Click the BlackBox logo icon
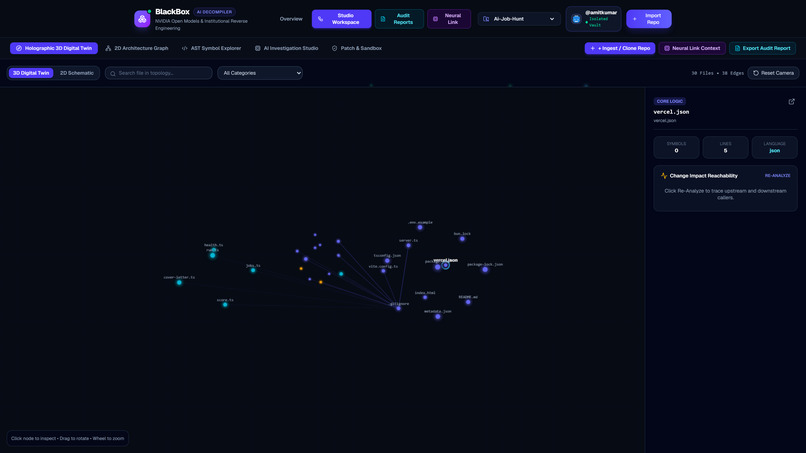The image size is (806, 453). pyautogui.click(x=142, y=19)
